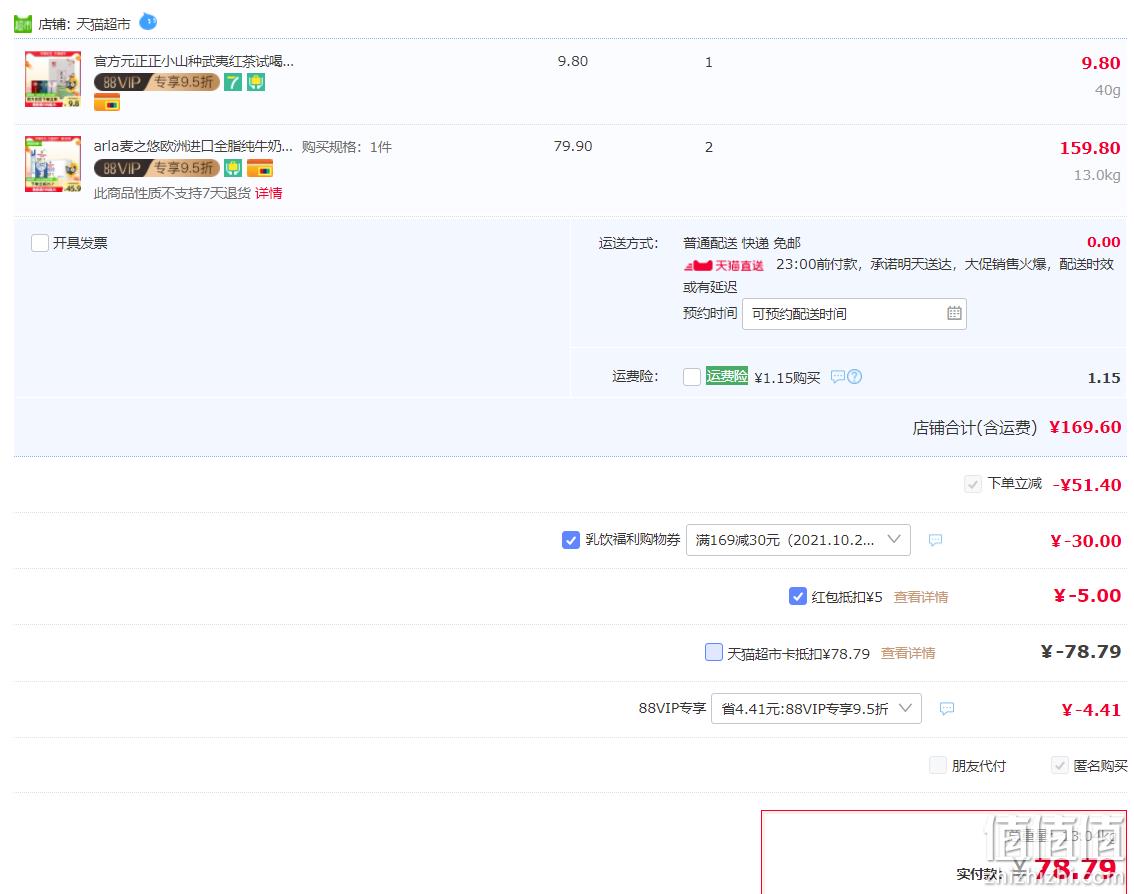Open the red tea product thumbnail
This screenshot has height=894, width=1134.
pos(53,79)
